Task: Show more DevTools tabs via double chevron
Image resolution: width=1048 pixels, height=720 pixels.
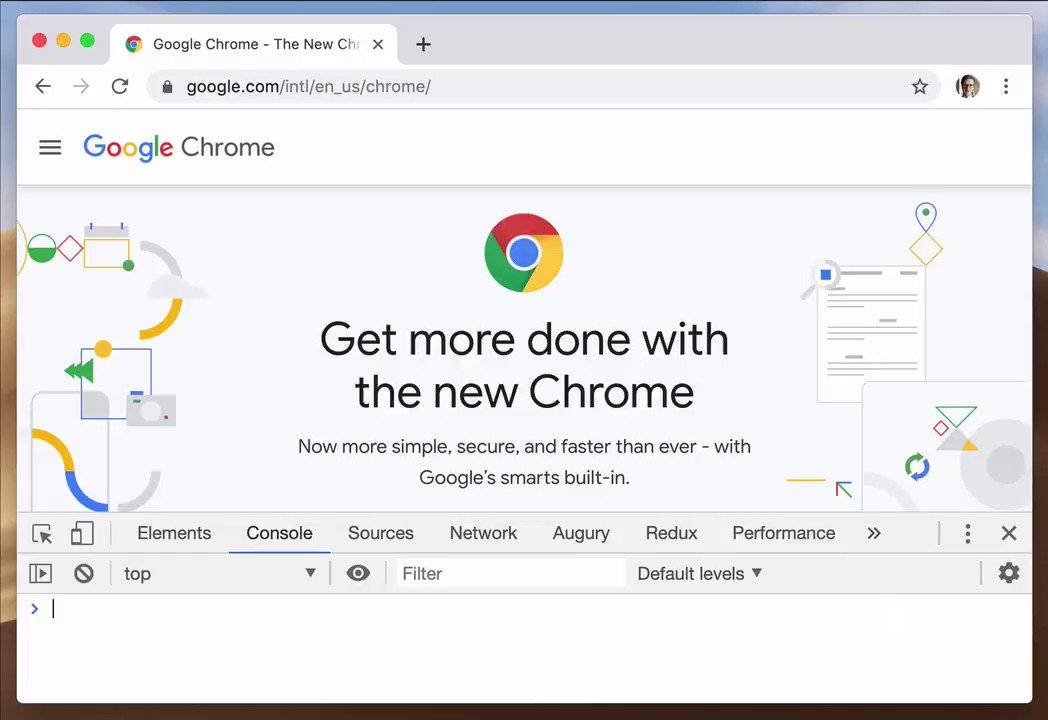Action: coord(874,533)
